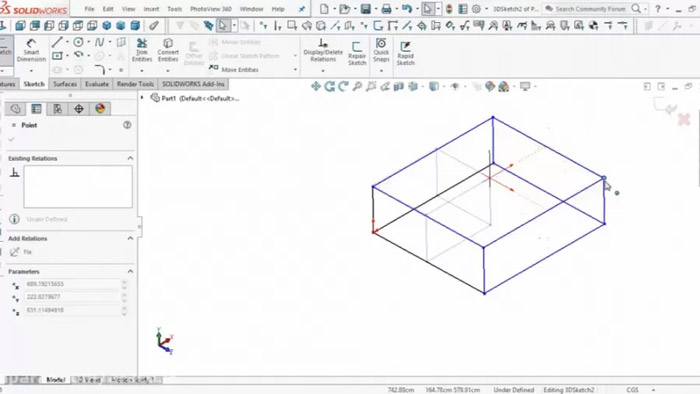Toggle Rapid Sketch mode
Image resolution: width=700 pixels, height=394 pixels.
point(405,53)
